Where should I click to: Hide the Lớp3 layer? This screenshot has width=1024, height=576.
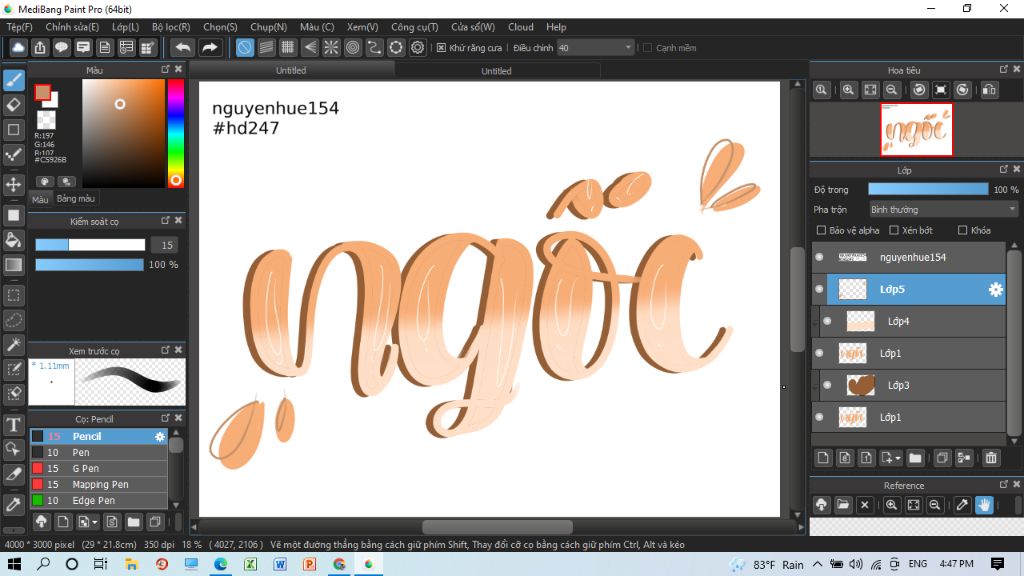click(827, 385)
